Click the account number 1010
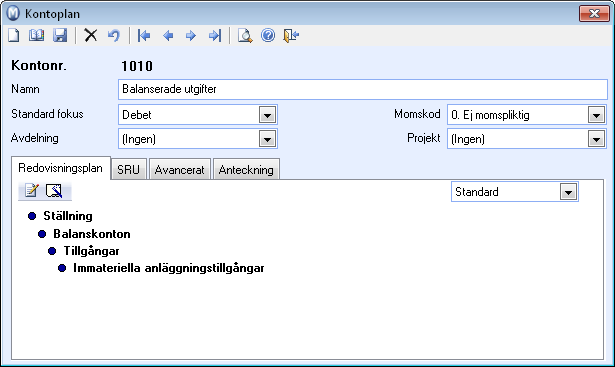 coord(137,66)
